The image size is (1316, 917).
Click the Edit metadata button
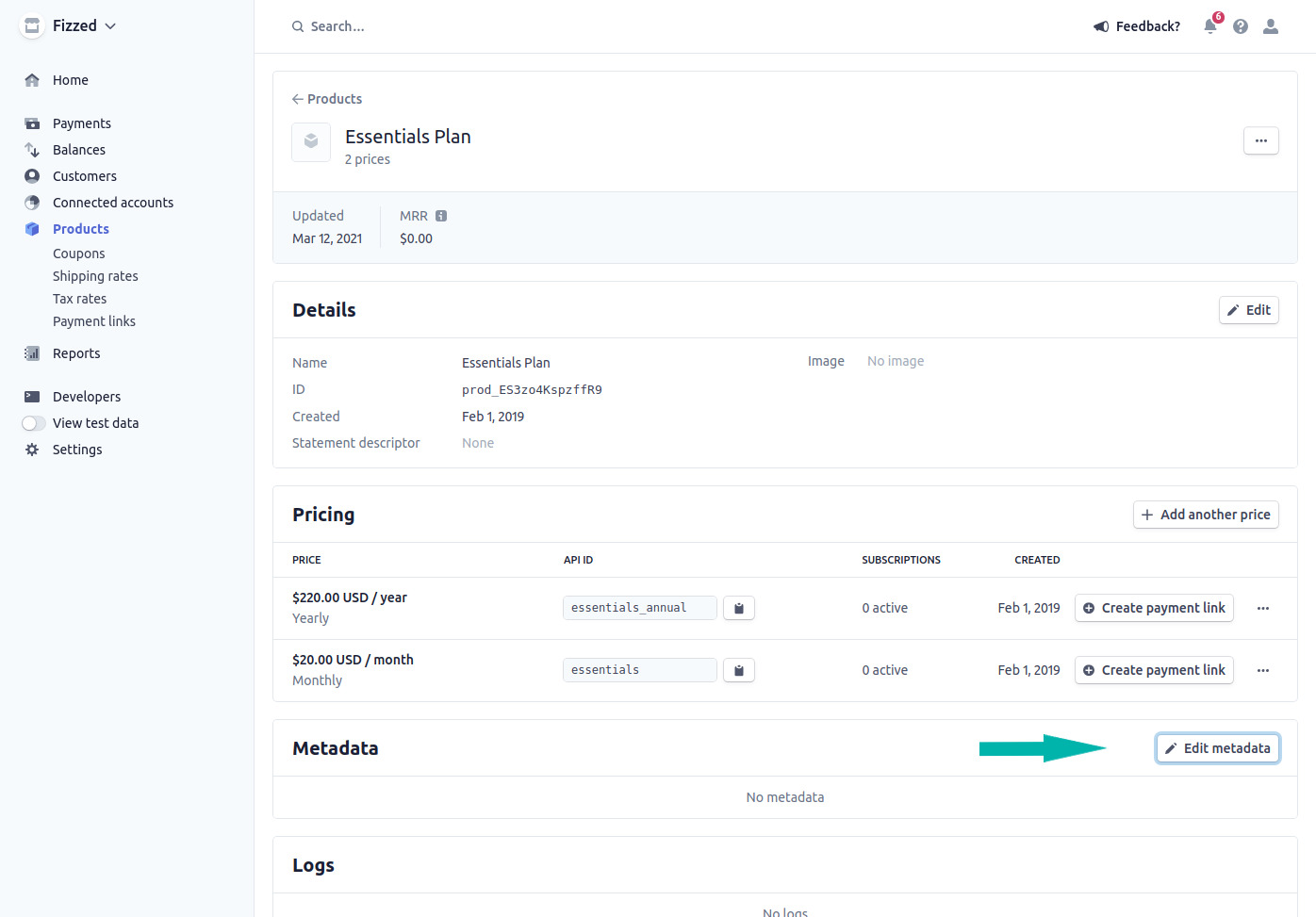coord(1217,748)
